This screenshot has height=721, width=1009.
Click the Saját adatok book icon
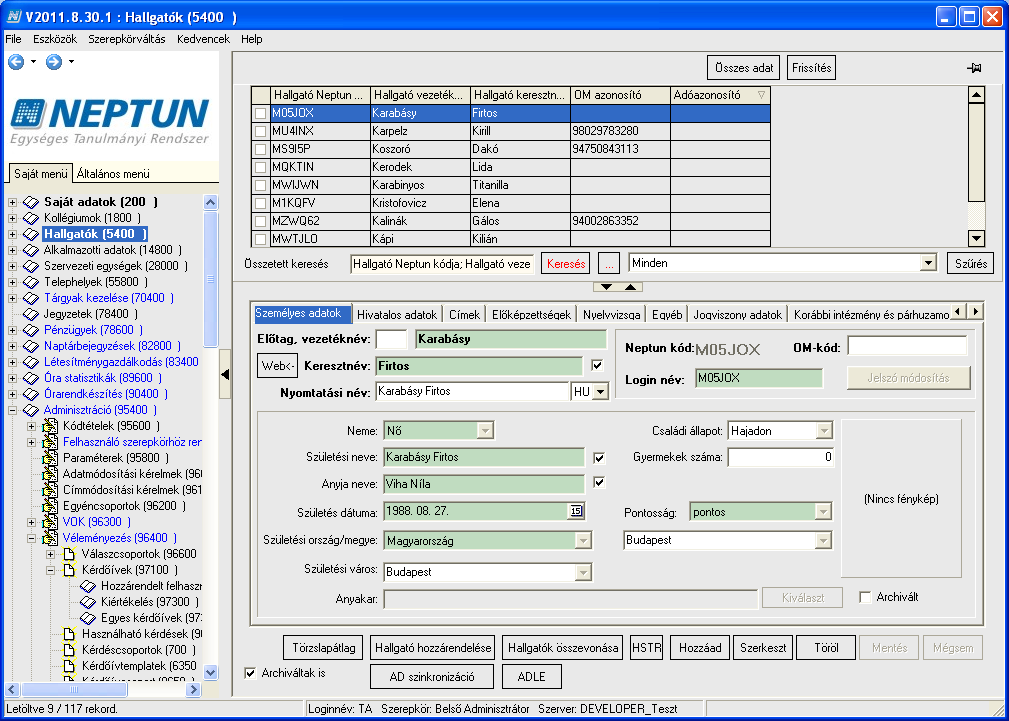[x=31, y=202]
